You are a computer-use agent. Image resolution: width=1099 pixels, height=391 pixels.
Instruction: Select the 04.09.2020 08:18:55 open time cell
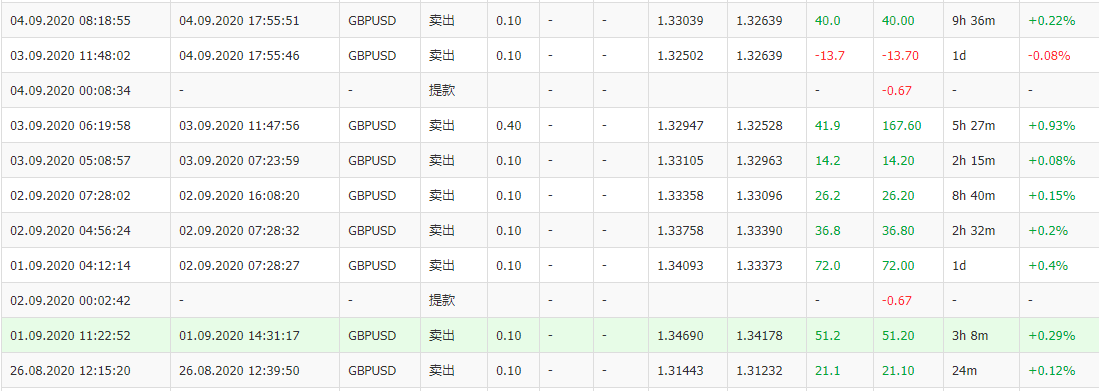click(86, 20)
